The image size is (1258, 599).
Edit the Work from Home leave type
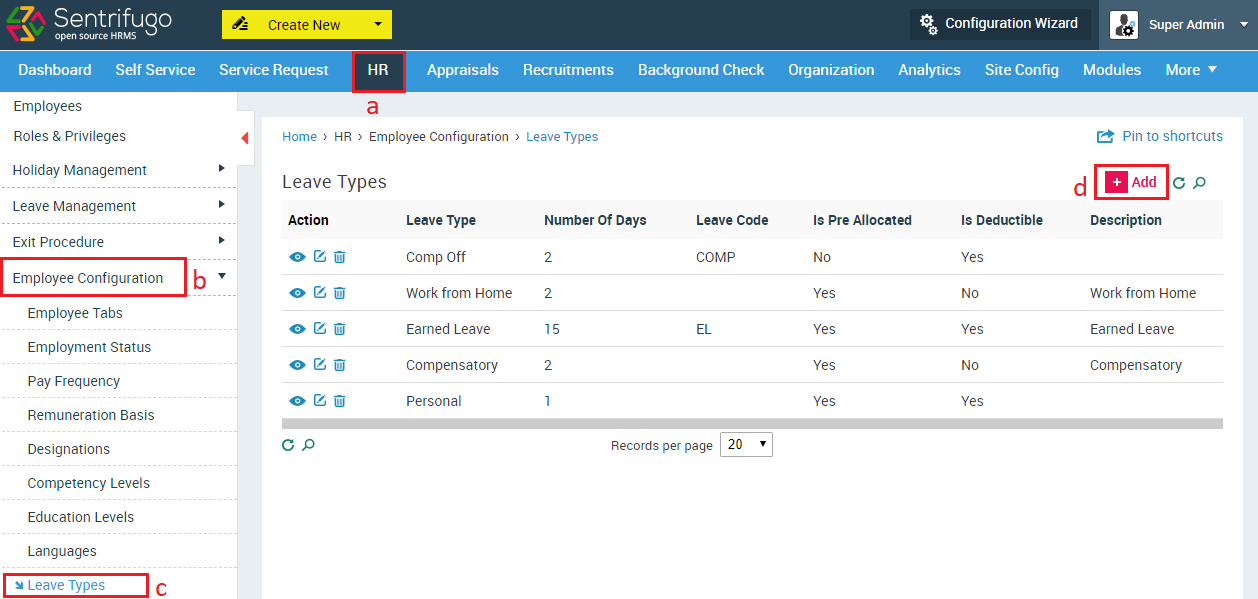coord(320,293)
